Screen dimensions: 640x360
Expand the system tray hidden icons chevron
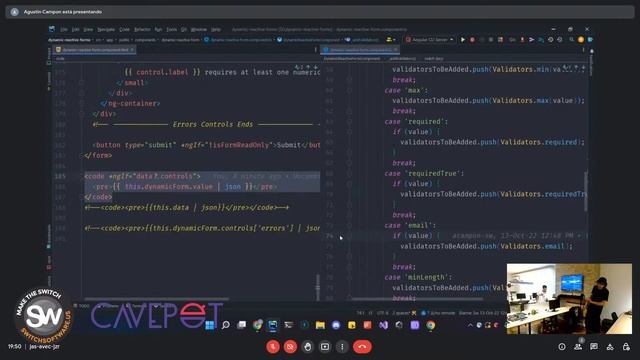click(470, 325)
